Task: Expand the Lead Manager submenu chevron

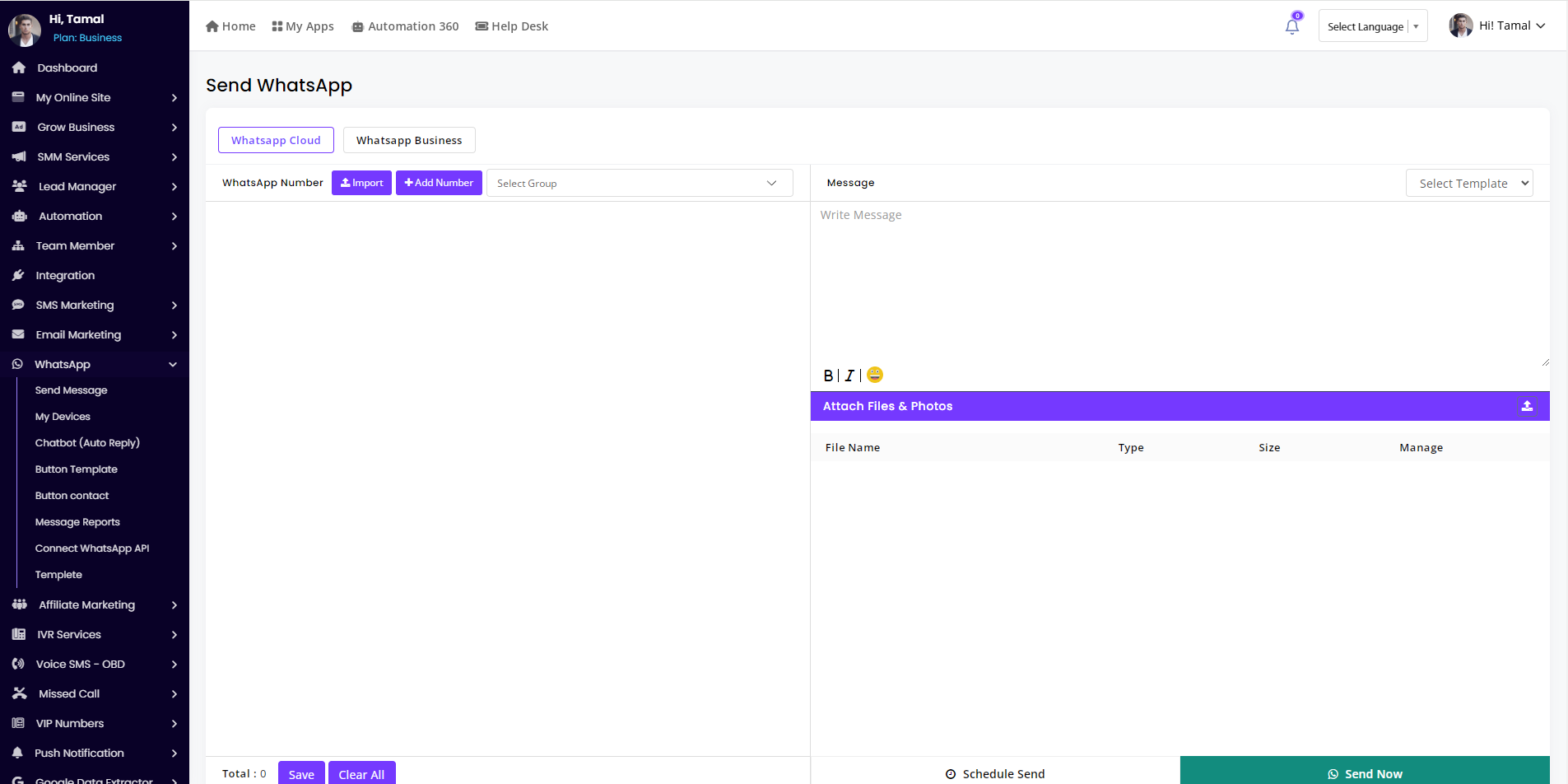Action: click(174, 187)
